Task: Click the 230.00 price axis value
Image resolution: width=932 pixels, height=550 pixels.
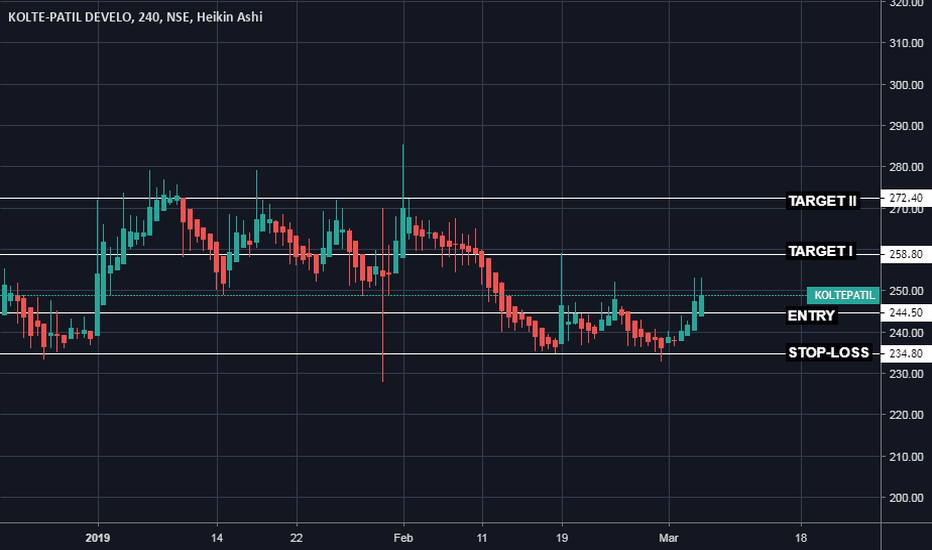Action: click(906, 374)
